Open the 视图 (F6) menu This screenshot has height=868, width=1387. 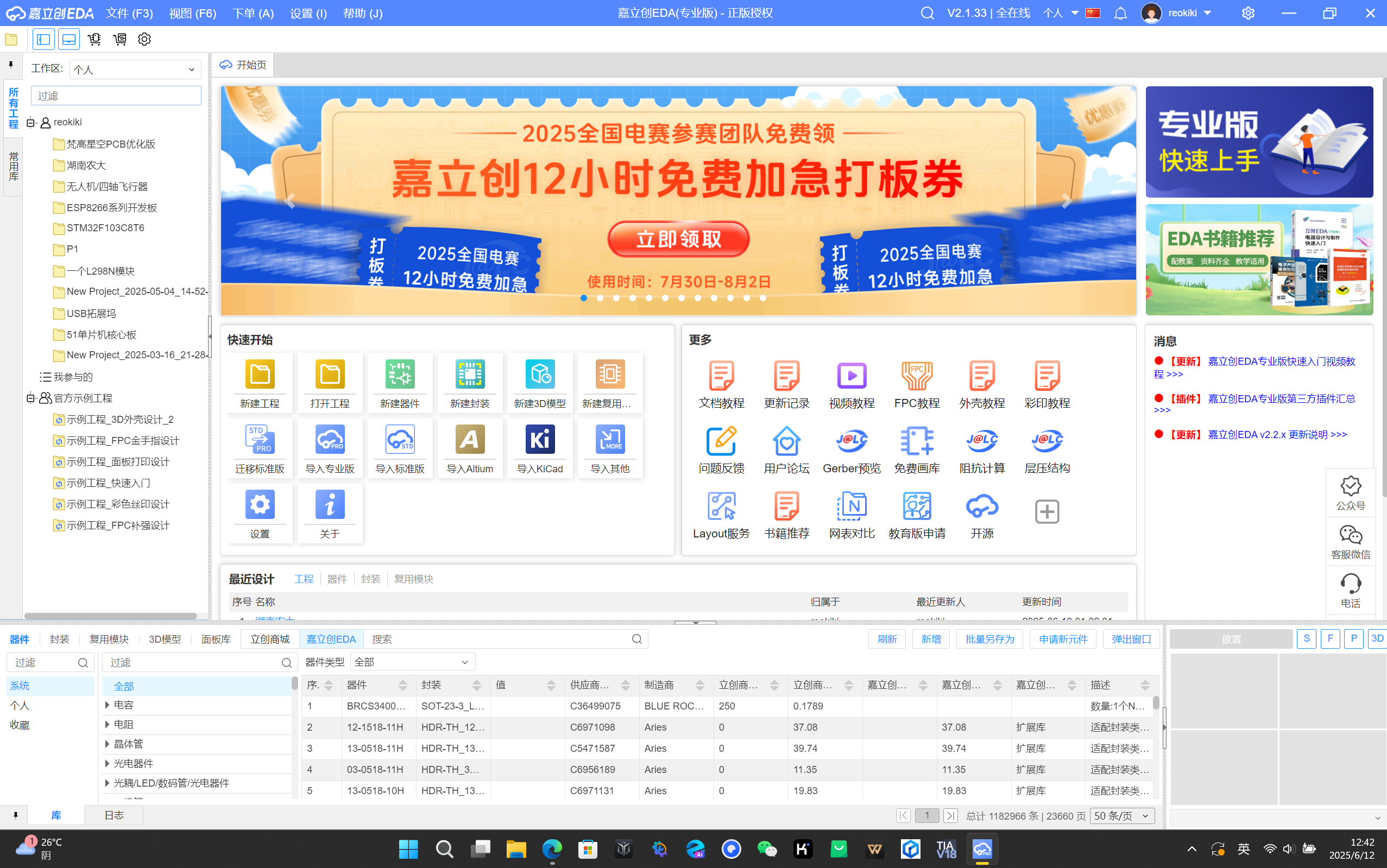click(192, 12)
